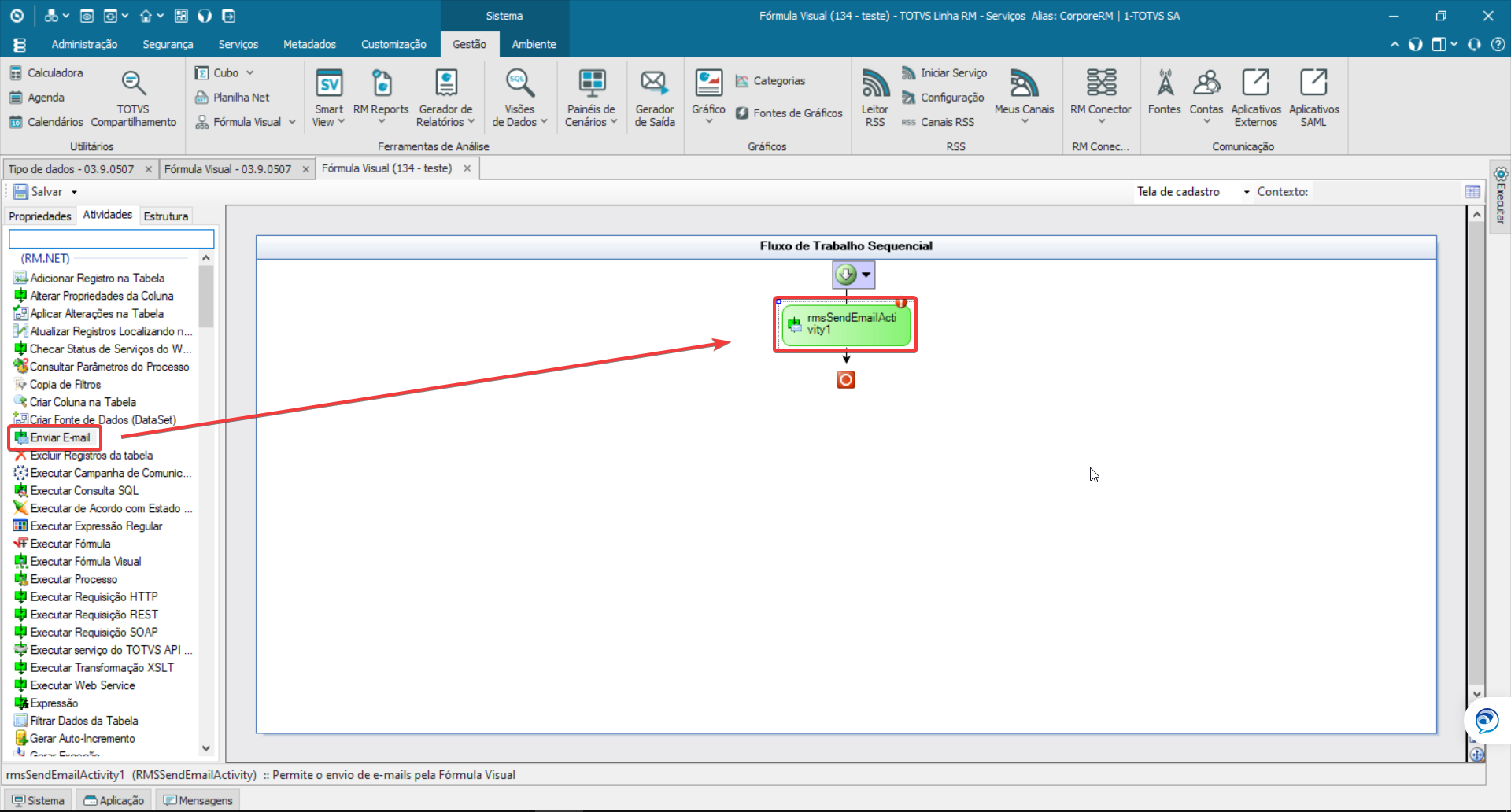Click the Salvar save button
The width and height of the screenshot is (1511, 812).
click(38, 191)
